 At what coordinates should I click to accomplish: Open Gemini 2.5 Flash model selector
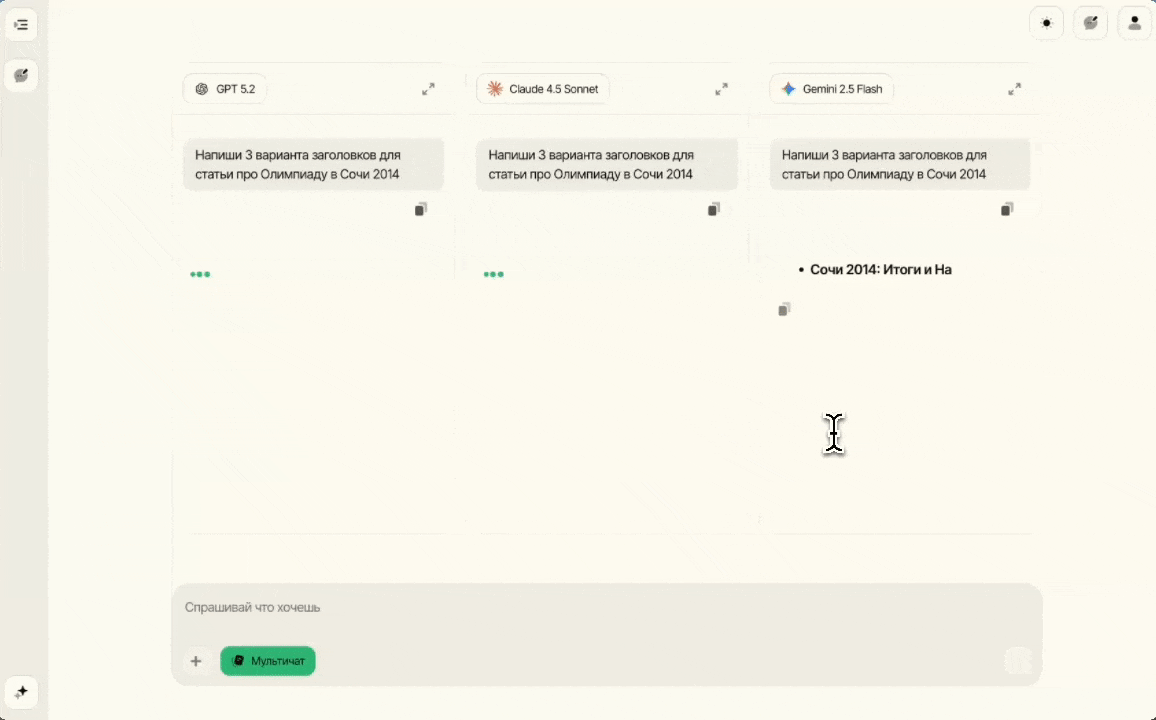(832, 89)
